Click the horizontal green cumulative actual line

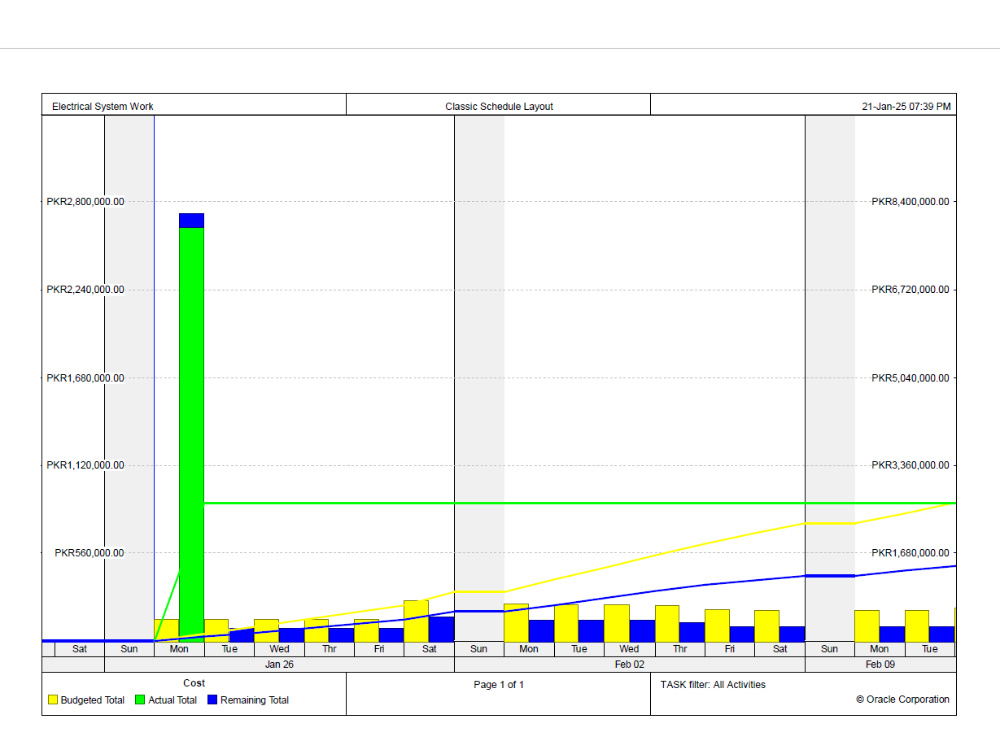click(x=580, y=503)
